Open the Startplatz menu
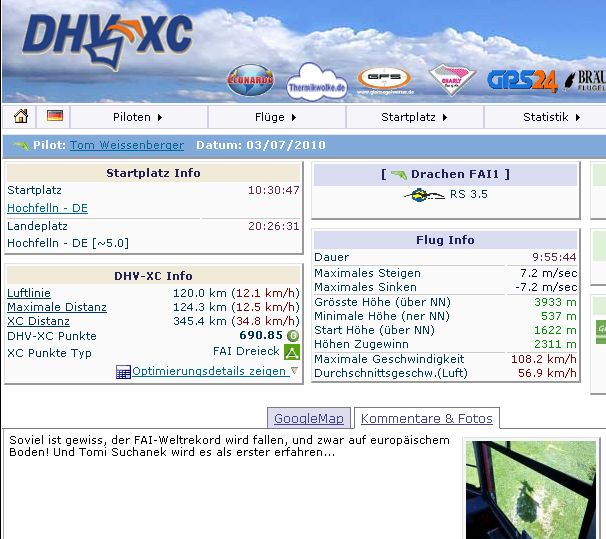Screen dimensions: 606x539 (414, 117)
